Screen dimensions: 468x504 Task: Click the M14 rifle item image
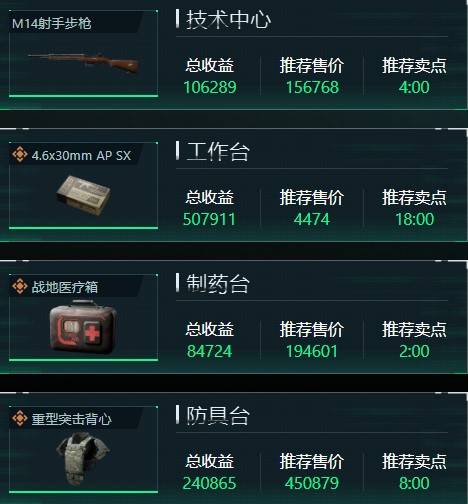(83, 63)
